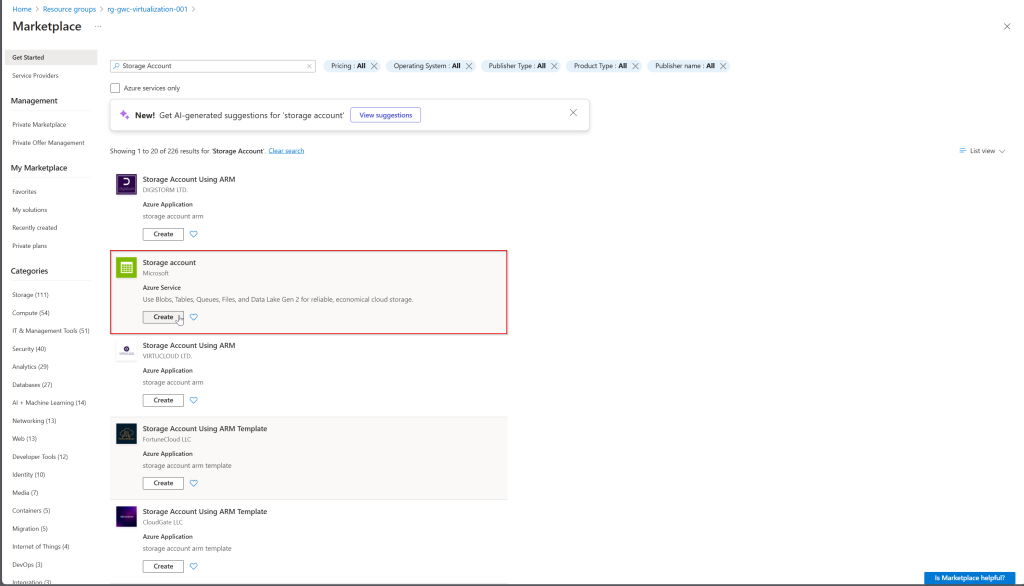Select Get Started in sidebar
Viewport: 1024px width, 586px height.
pyautogui.click(x=51, y=57)
